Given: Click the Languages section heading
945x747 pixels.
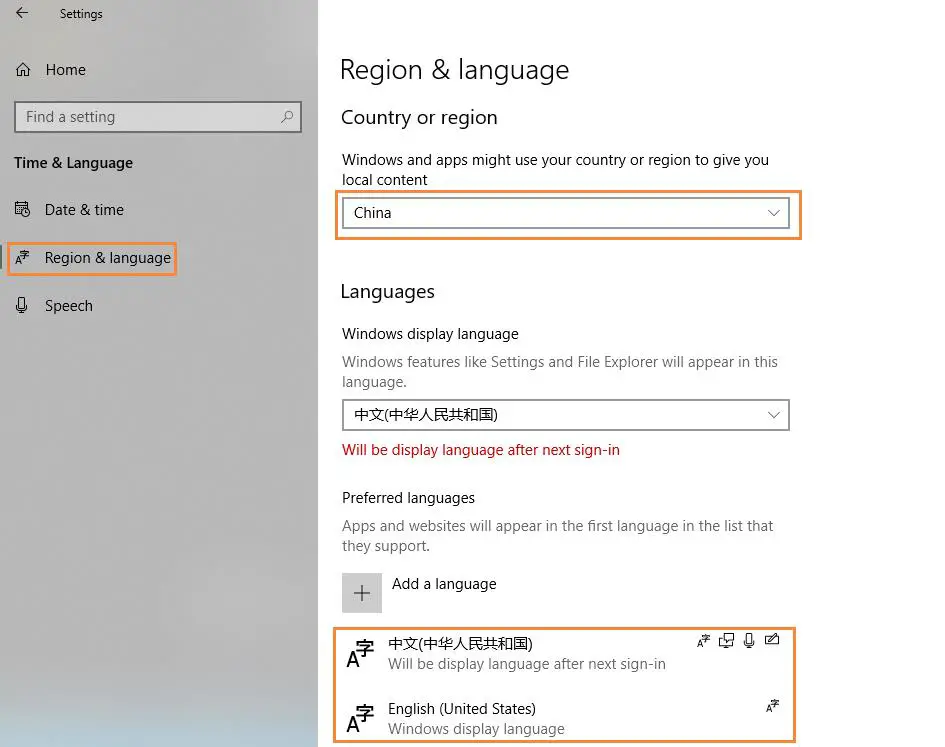Looking at the screenshot, I should 387,292.
